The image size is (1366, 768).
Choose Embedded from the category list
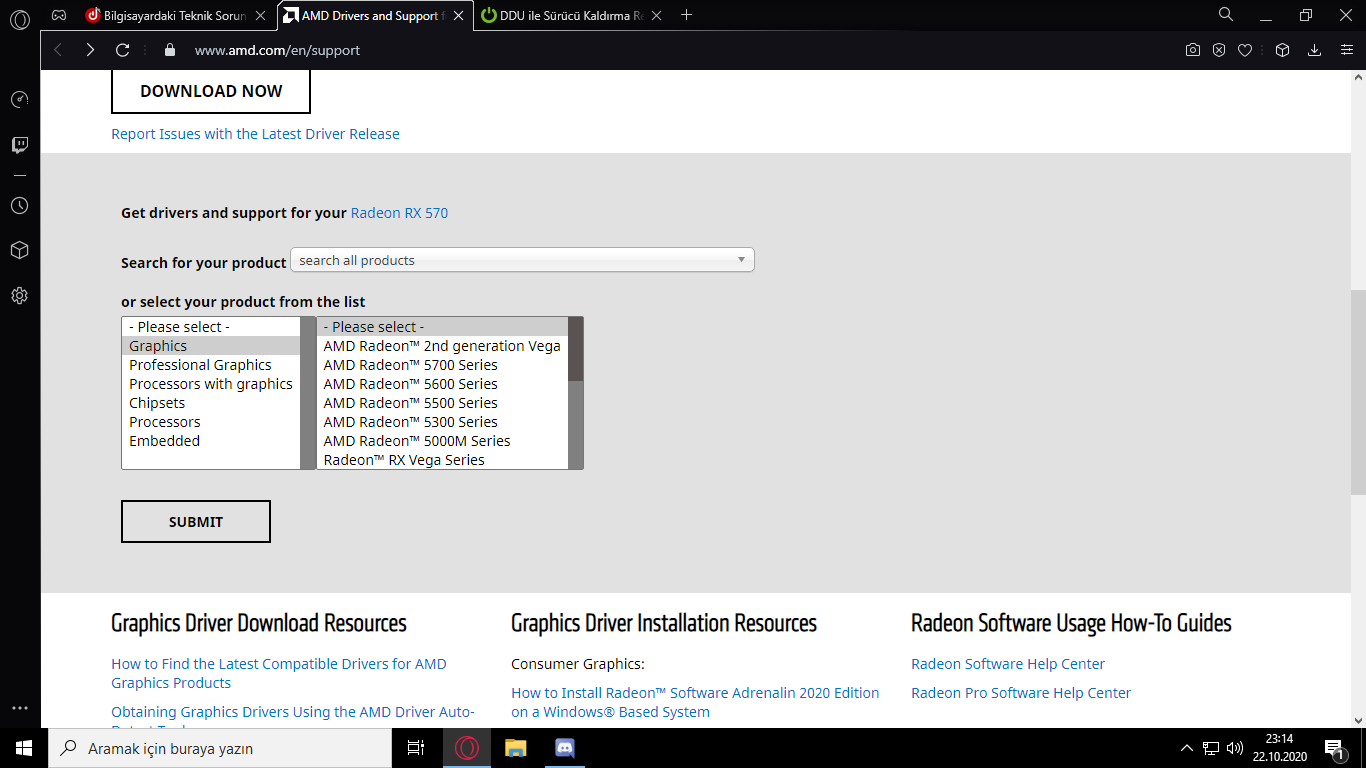[x=211, y=441]
